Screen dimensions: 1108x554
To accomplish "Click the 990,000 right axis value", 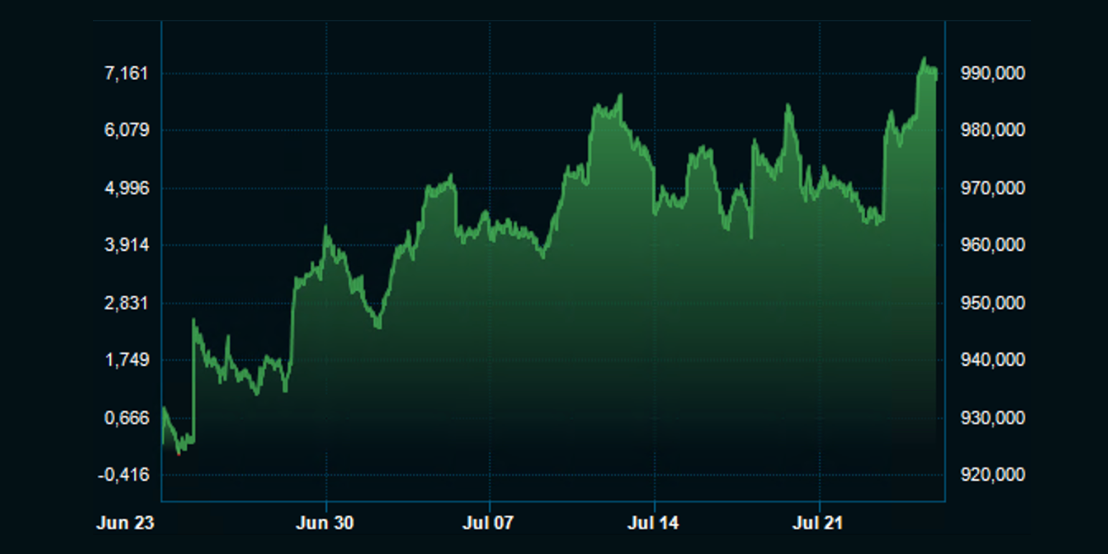I will (992, 73).
